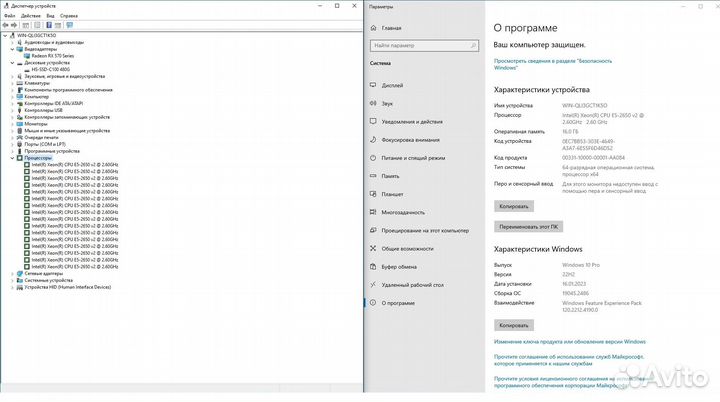The height and width of the screenshot is (402, 720).
Task: Open Память storage icon entry
Action: (x=373, y=176)
